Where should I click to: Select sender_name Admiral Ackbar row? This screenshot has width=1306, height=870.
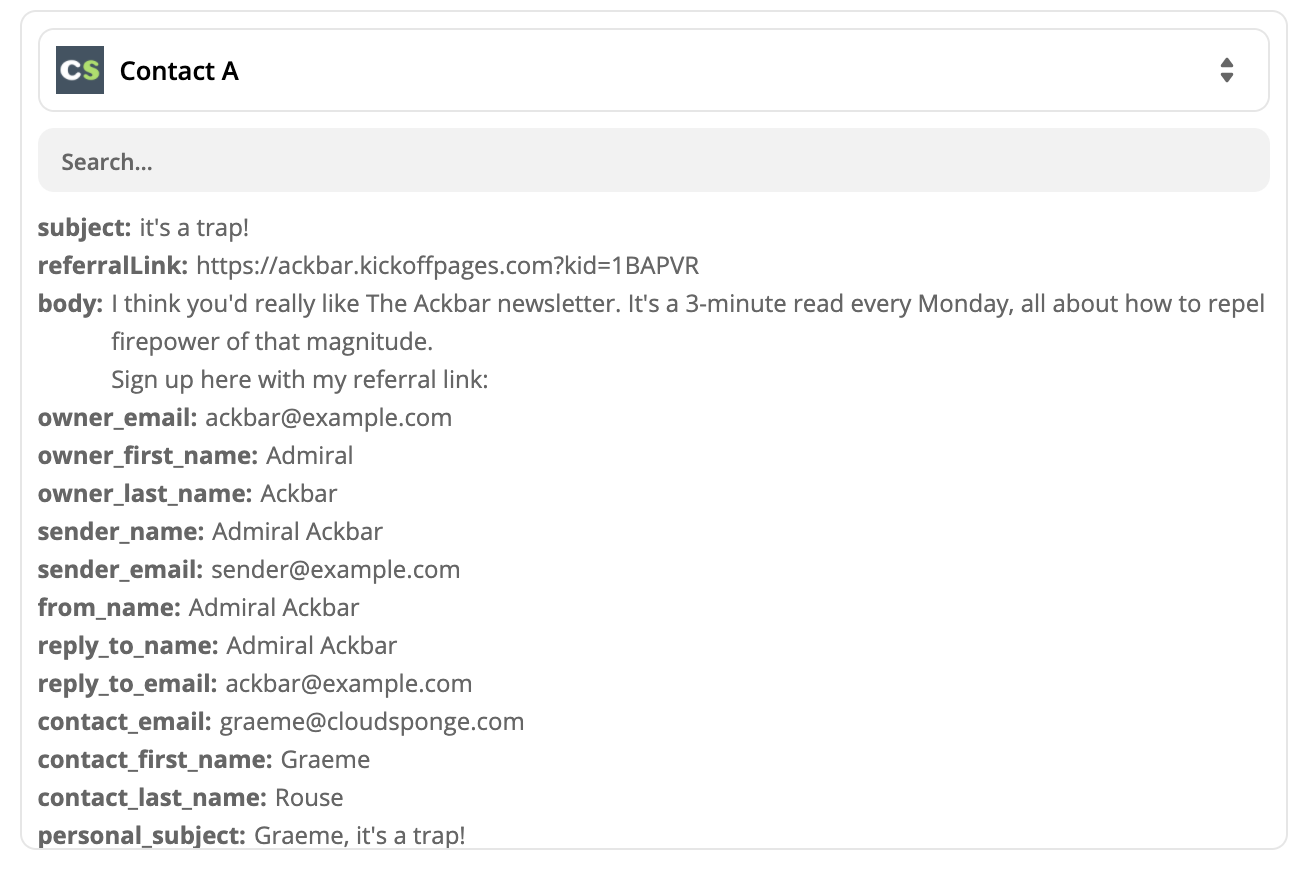point(210,532)
